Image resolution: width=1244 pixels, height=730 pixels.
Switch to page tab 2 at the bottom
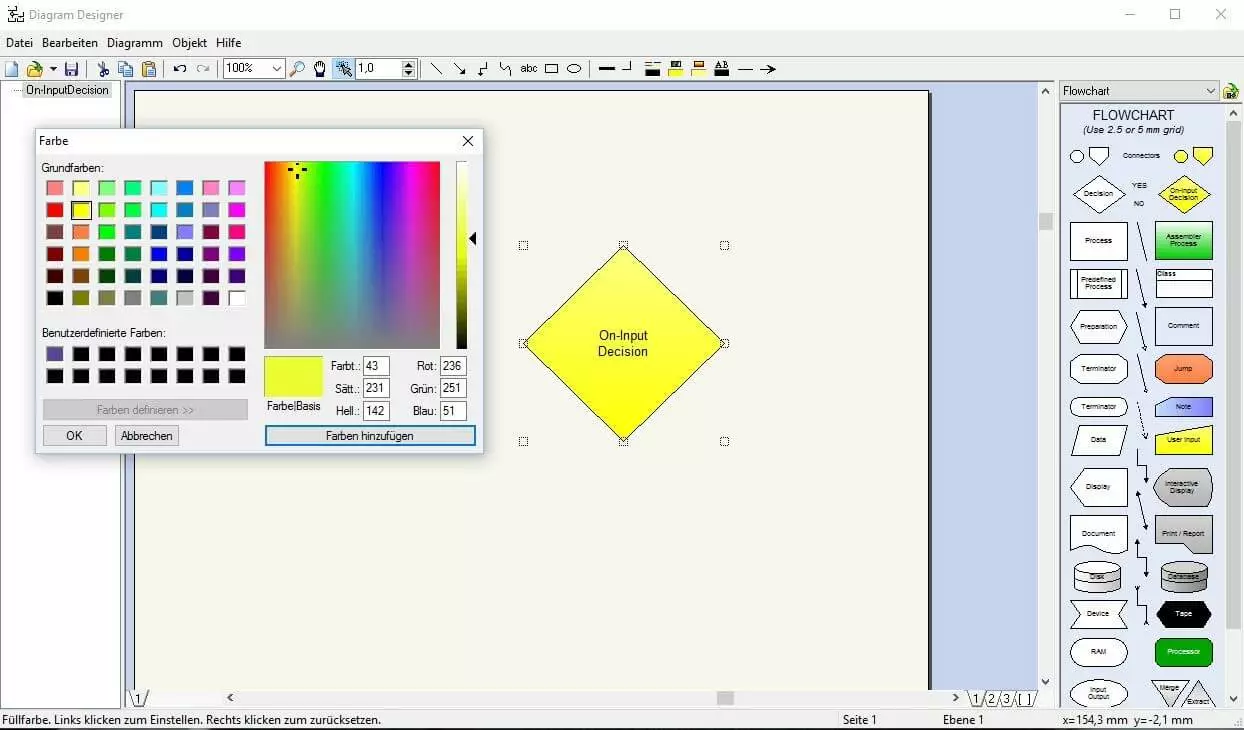pyautogui.click(x=991, y=698)
